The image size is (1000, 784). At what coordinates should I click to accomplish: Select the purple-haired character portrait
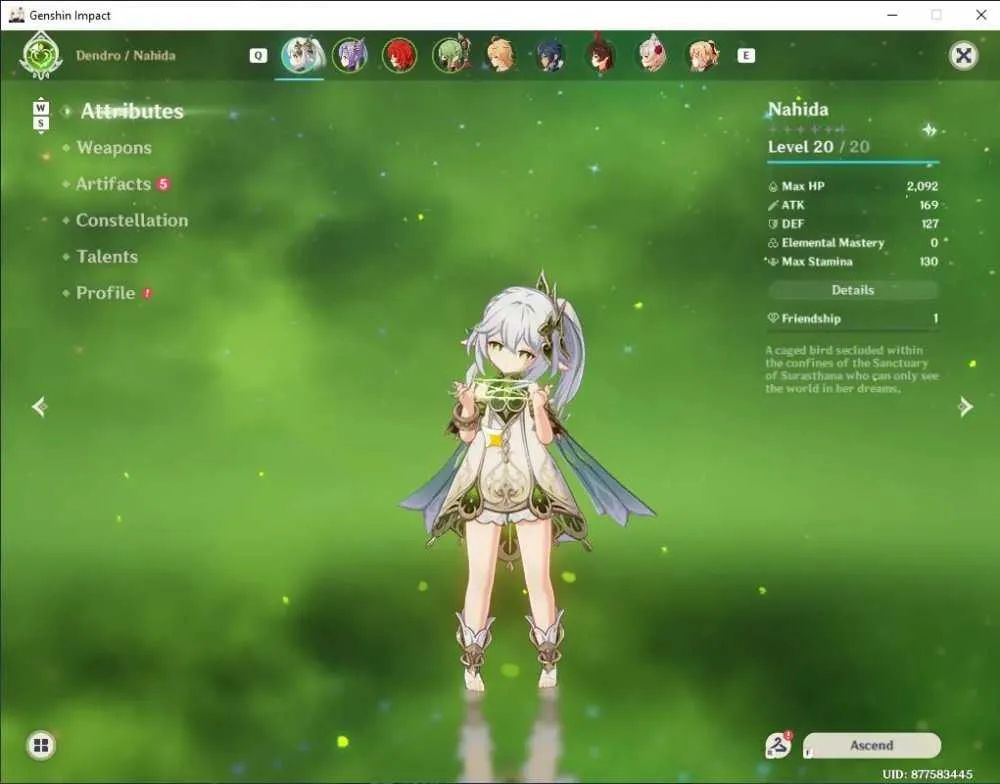pos(350,55)
